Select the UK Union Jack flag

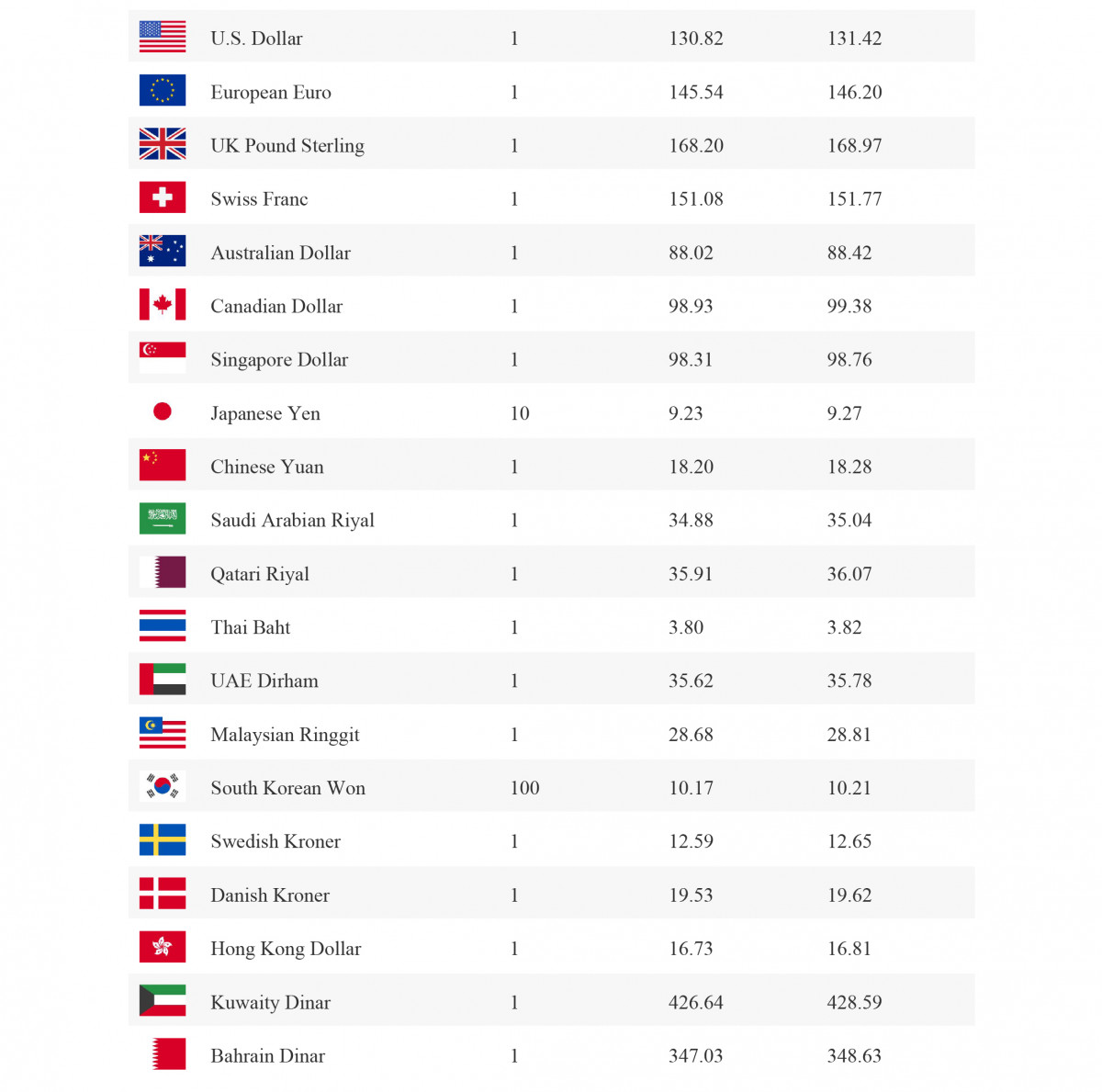click(163, 143)
